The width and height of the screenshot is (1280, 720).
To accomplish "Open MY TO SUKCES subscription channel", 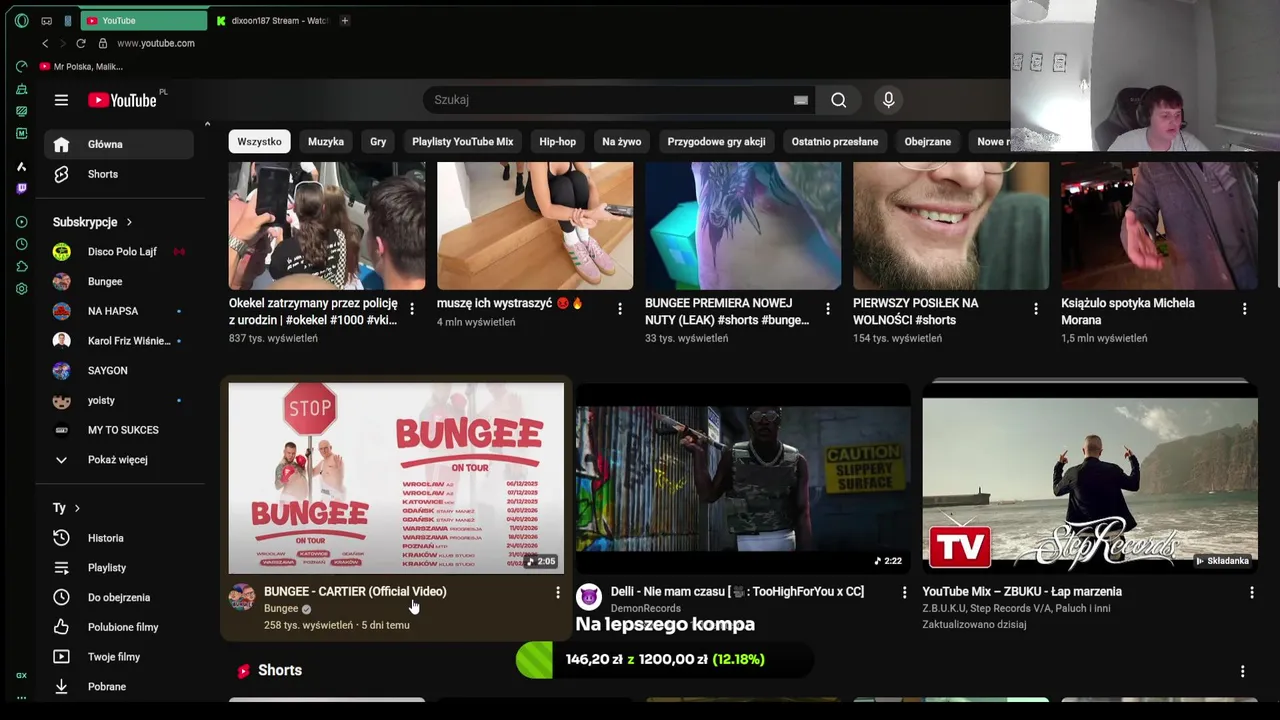I will click(121, 430).
